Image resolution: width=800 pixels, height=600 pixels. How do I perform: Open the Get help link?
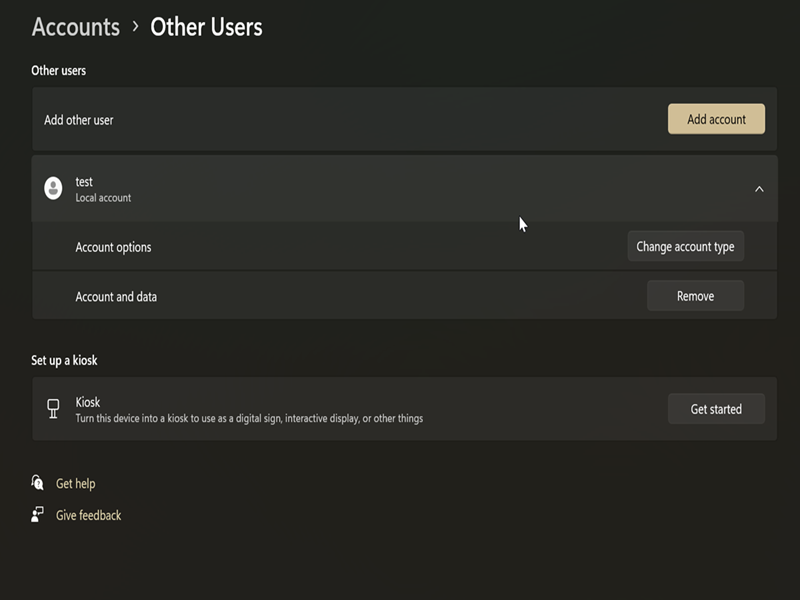[75, 484]
